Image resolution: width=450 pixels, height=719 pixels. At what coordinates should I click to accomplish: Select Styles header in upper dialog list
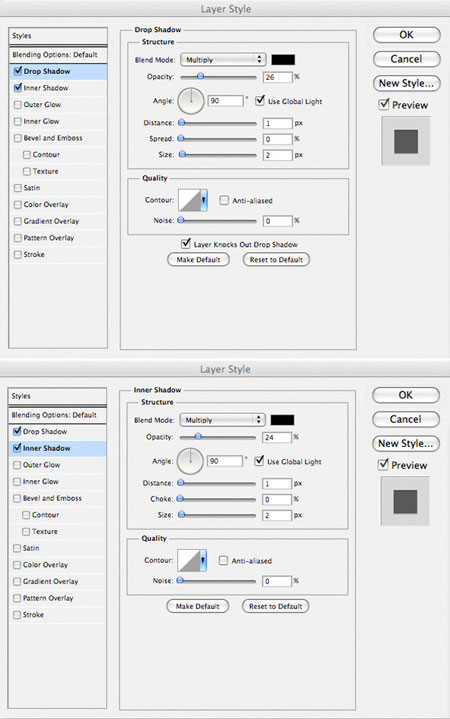58,36
